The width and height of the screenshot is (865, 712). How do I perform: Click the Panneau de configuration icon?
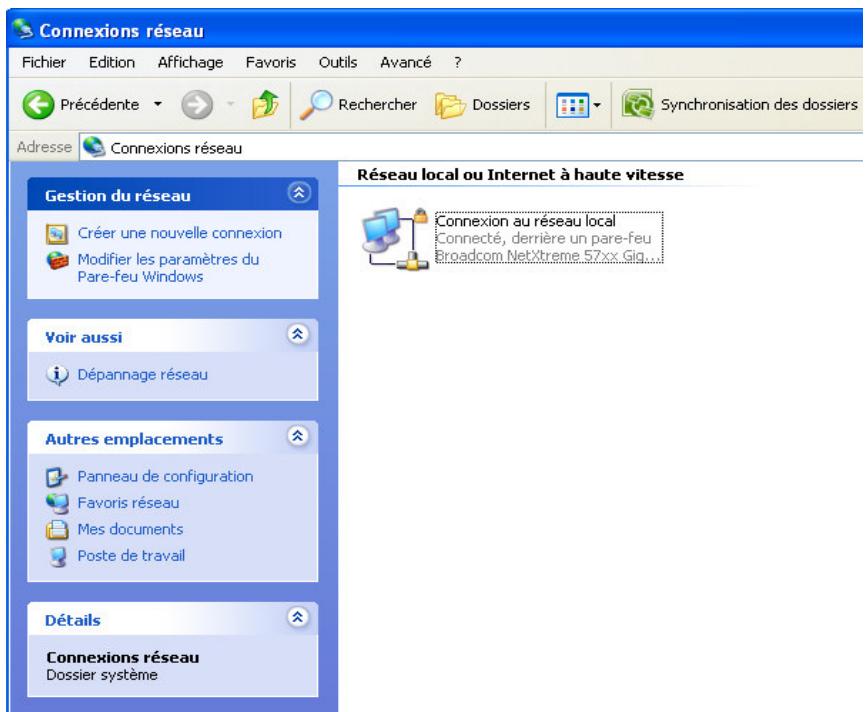tap(56, 477)
